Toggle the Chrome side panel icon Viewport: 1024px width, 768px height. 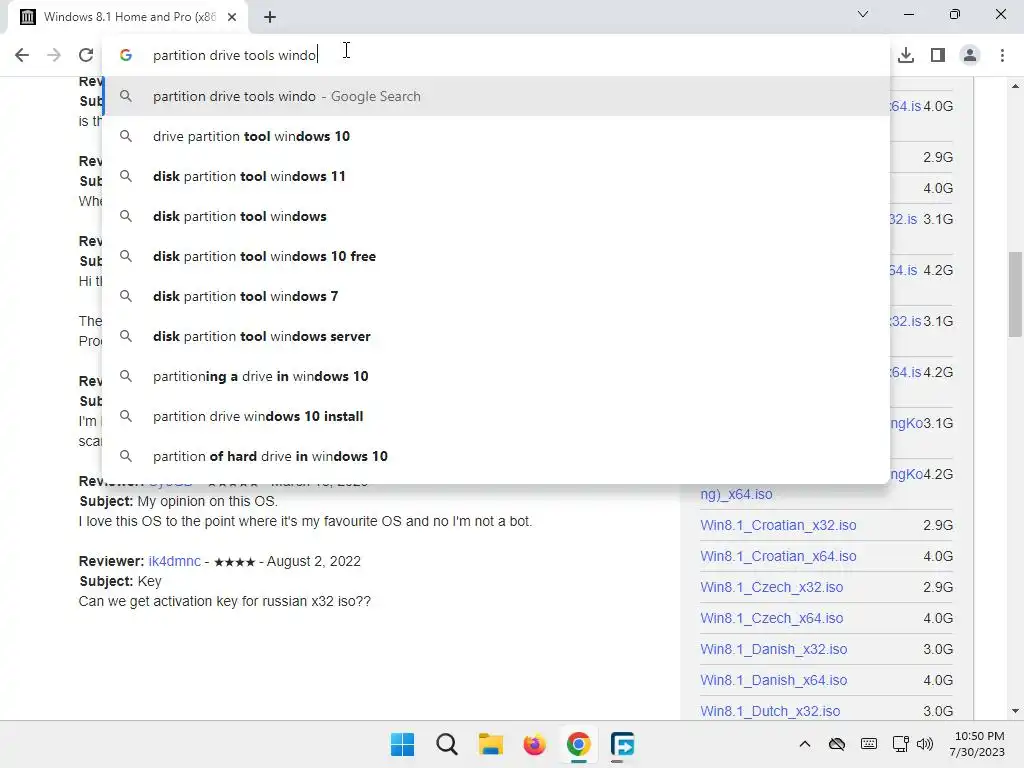tap(938, 55)
